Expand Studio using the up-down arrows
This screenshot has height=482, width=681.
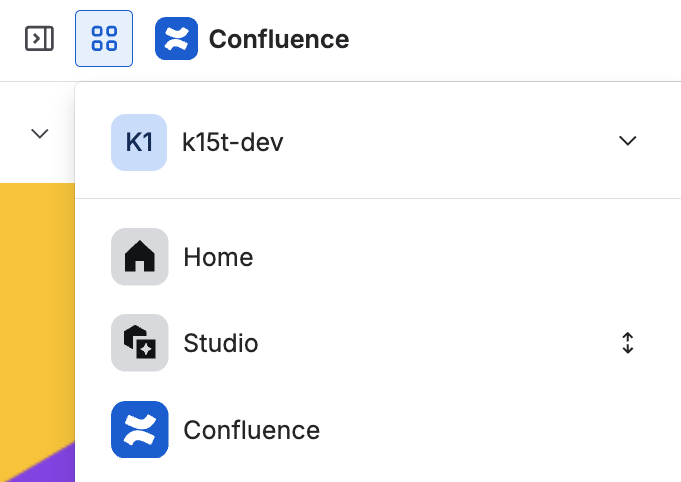(628, 343)
